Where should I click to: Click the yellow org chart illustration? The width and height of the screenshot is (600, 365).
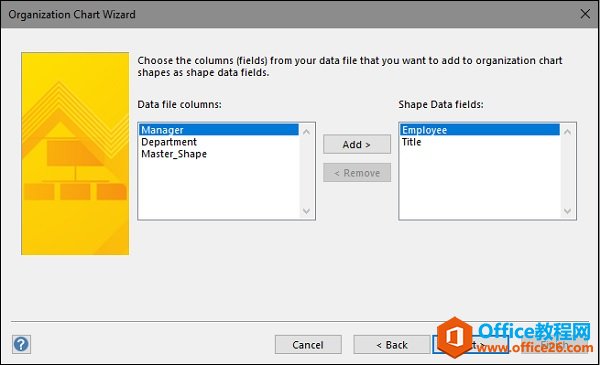pos(75,154)
